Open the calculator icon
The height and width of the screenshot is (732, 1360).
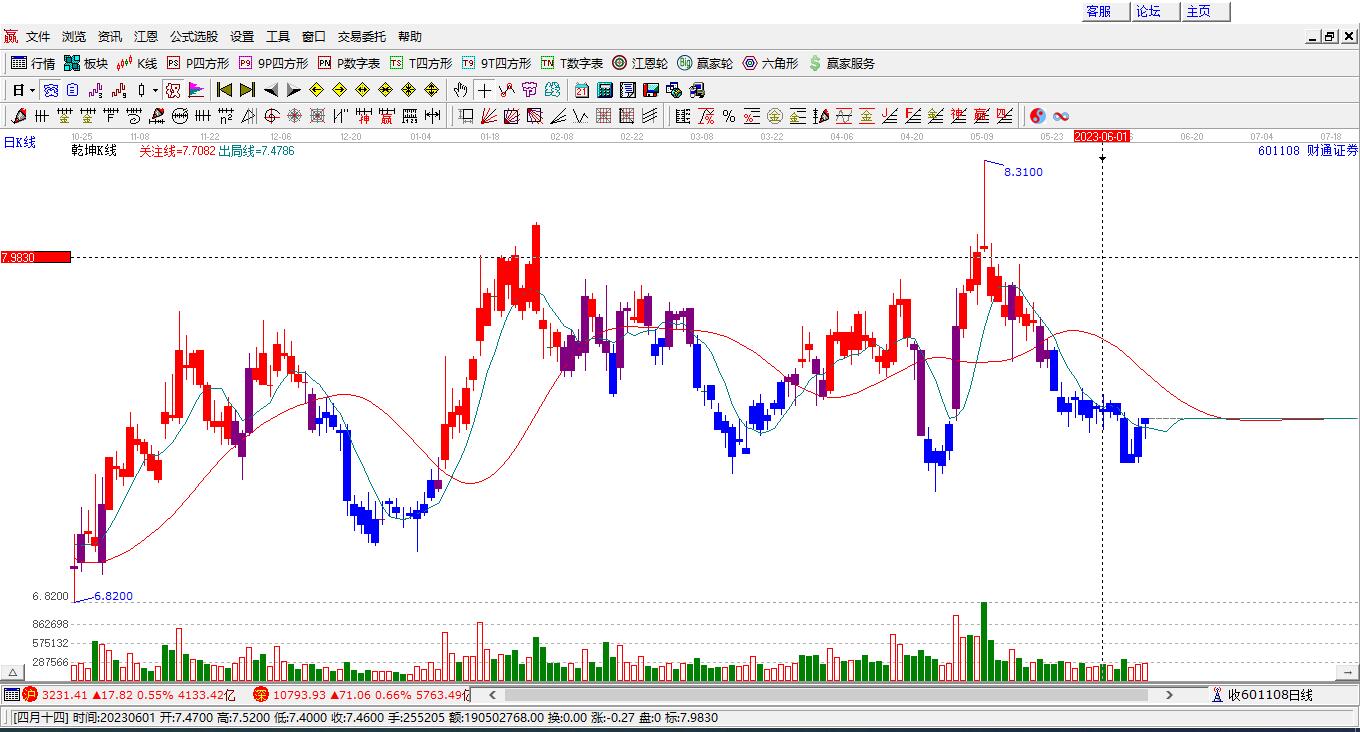pos(604,90)
